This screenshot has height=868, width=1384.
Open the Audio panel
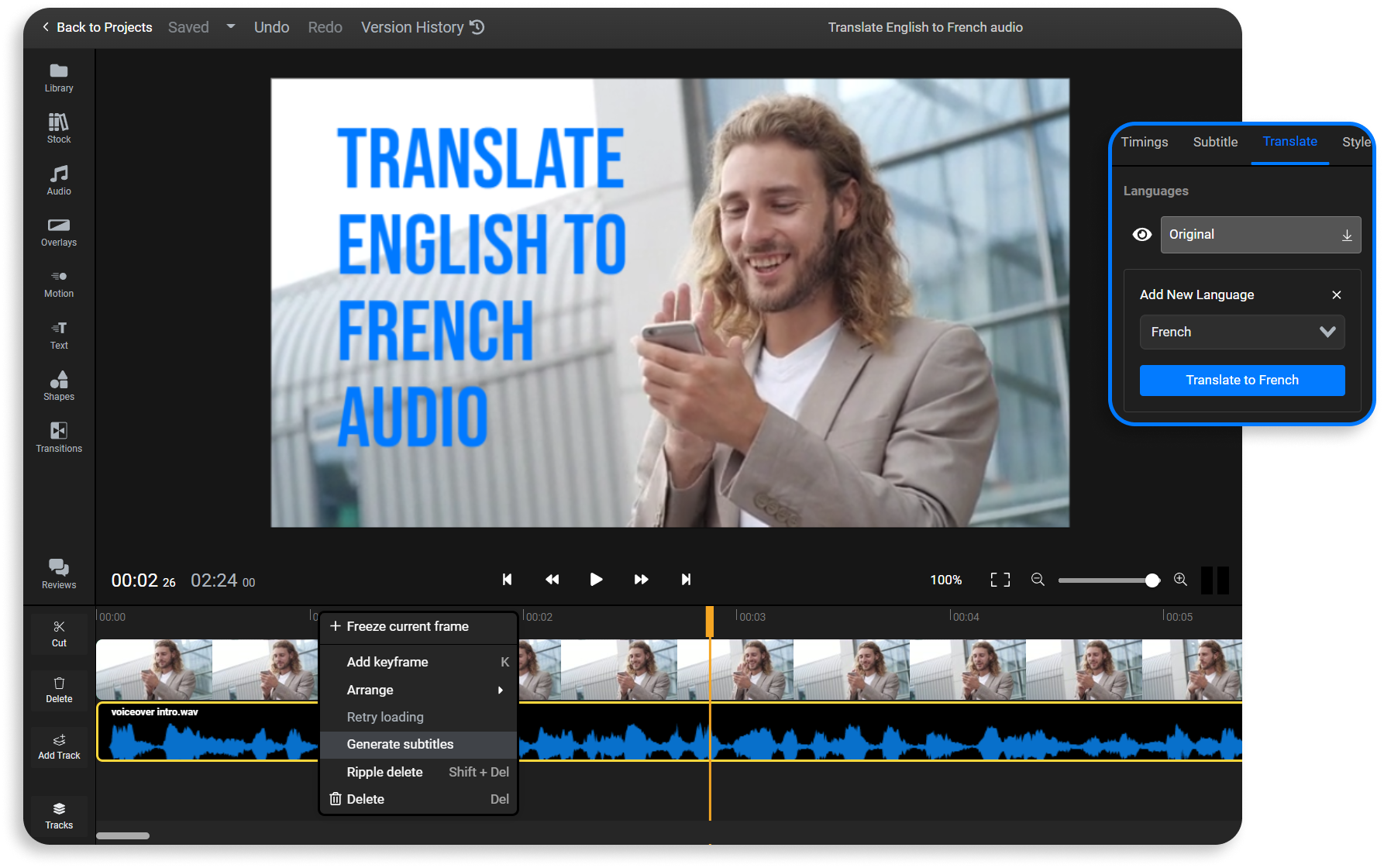[59, 180]
